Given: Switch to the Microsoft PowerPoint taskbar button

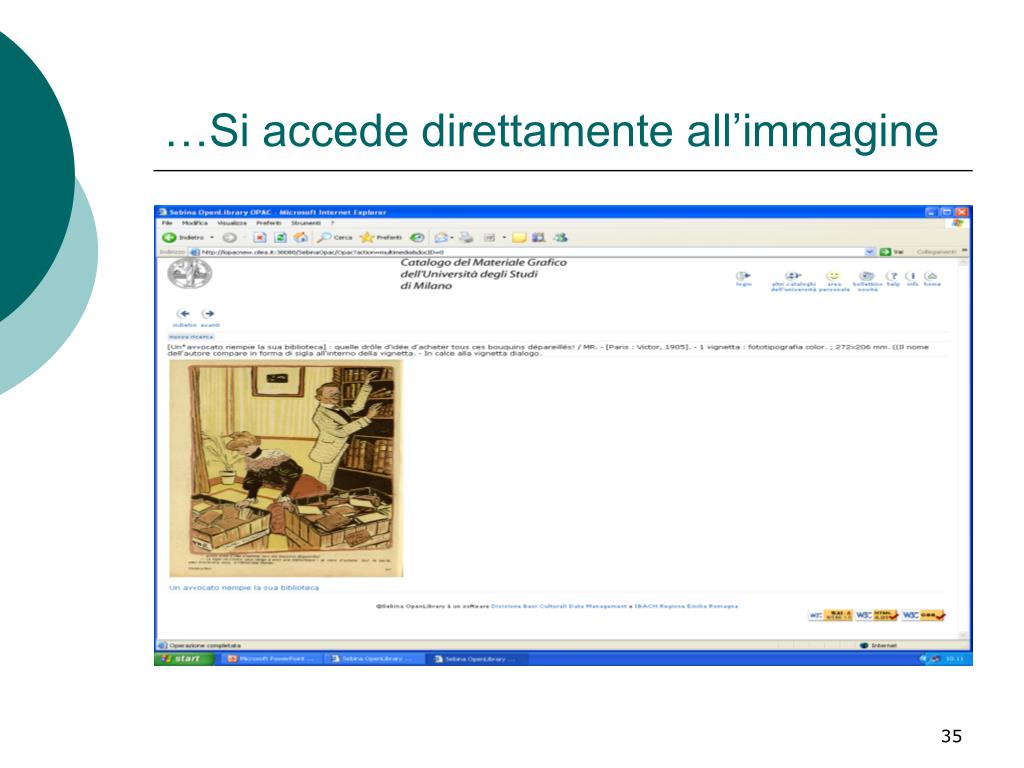Looking at the screenshot, I should pyautogui.click(x=272, y=659).
